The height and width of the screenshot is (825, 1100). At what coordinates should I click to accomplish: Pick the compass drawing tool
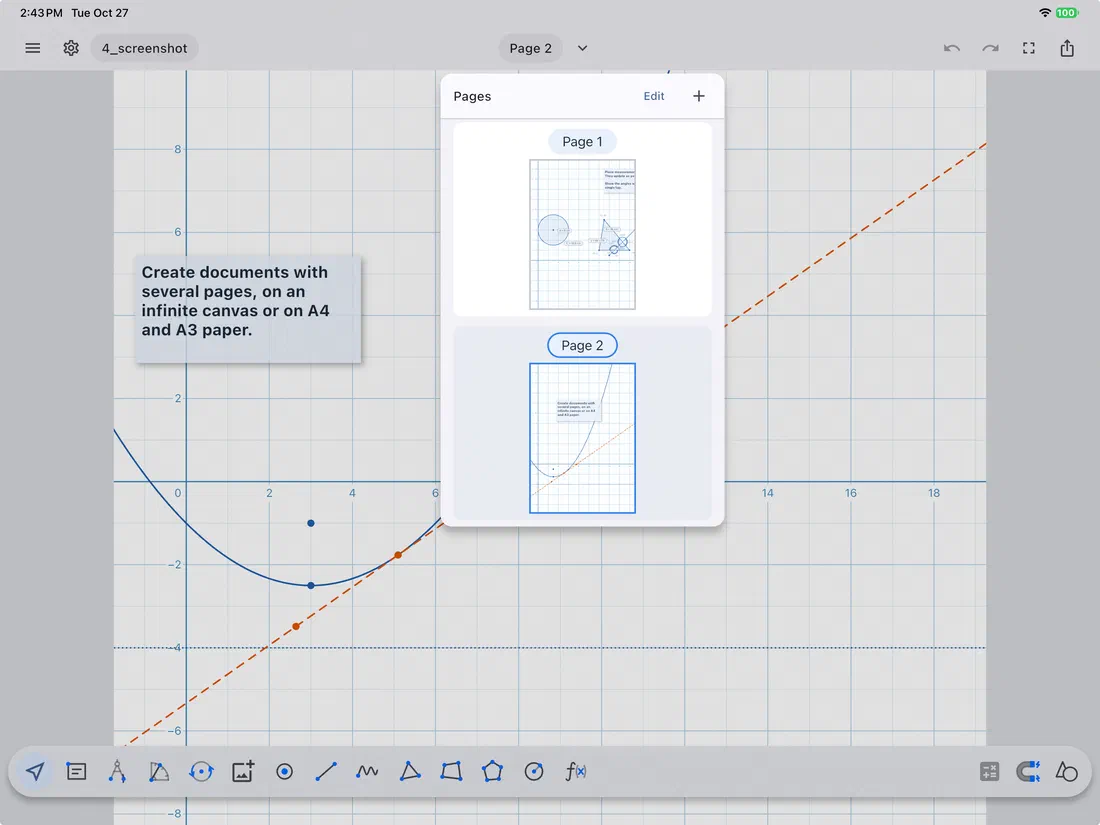(117, 772)
